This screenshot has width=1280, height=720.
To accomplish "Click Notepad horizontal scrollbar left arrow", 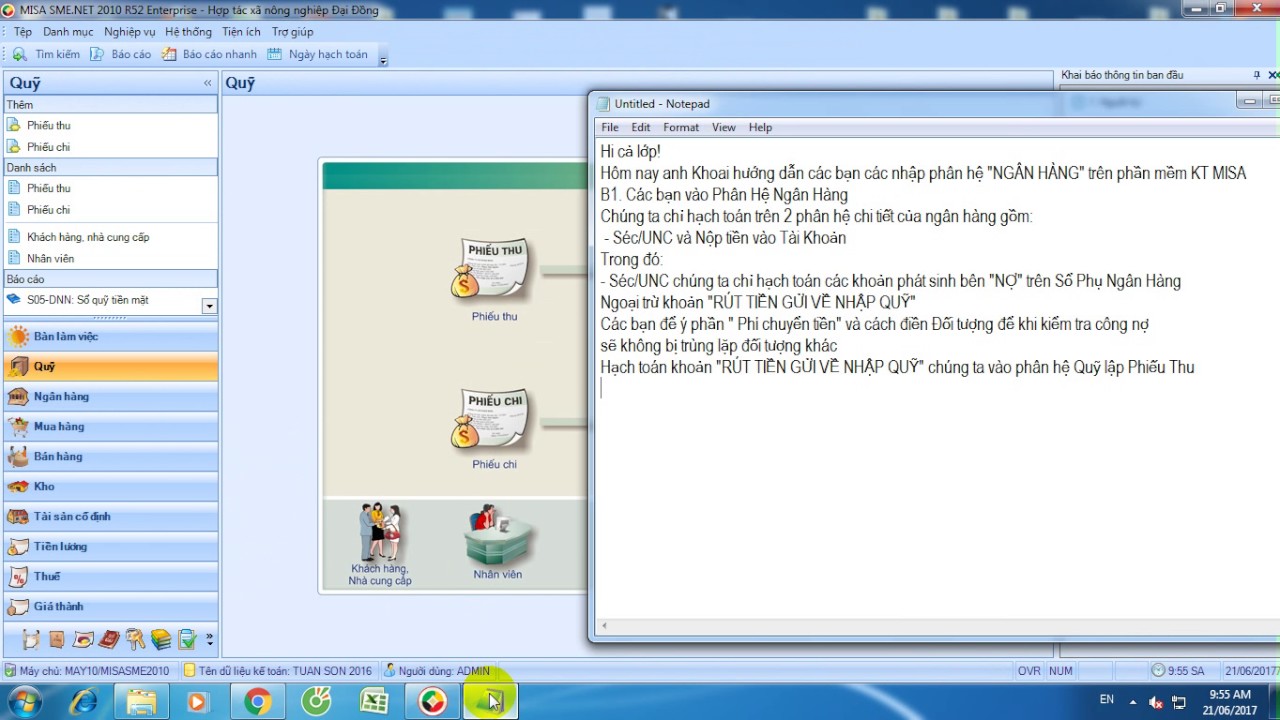I will tap(604, 627).
